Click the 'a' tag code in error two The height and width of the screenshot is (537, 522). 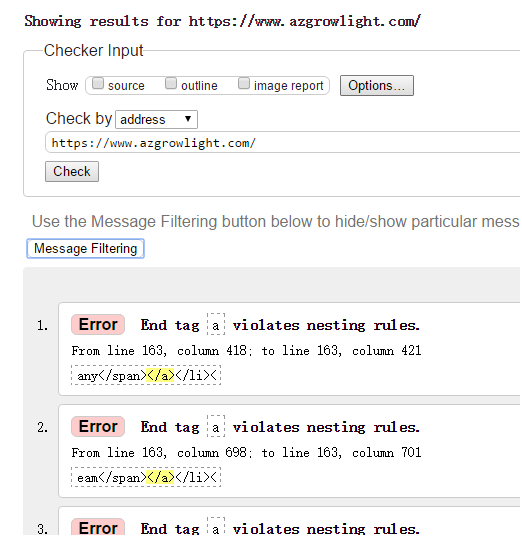(x=216, y=426)
